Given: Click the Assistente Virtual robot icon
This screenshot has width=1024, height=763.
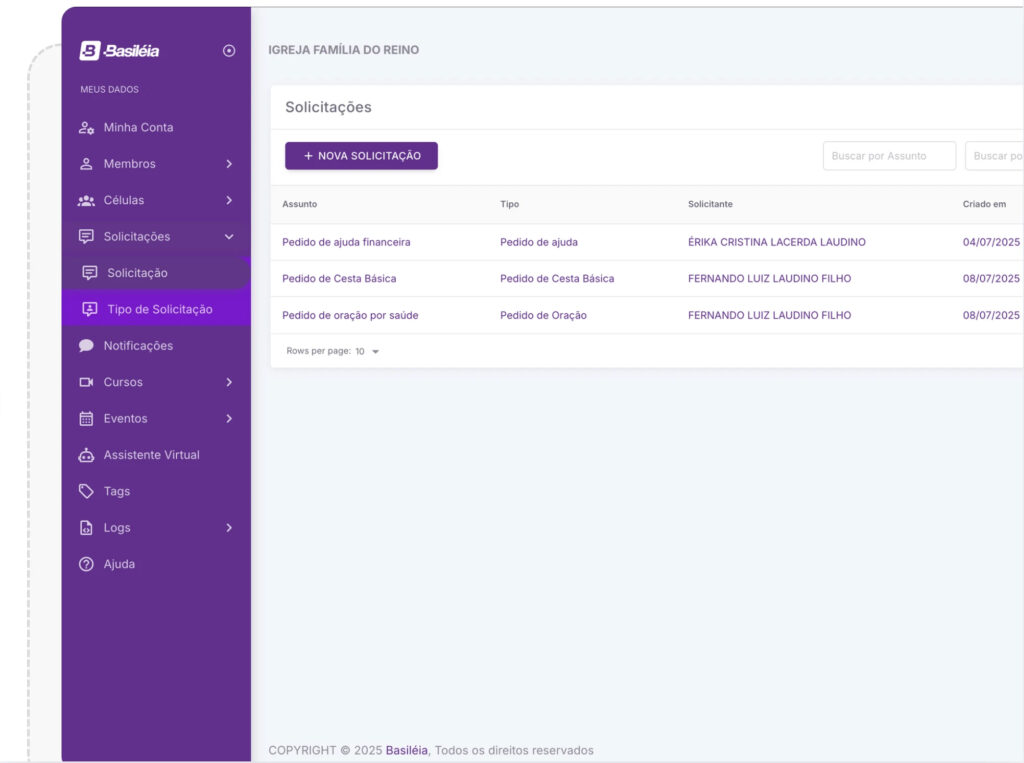Looking at the screenshot, I should 87,456.
